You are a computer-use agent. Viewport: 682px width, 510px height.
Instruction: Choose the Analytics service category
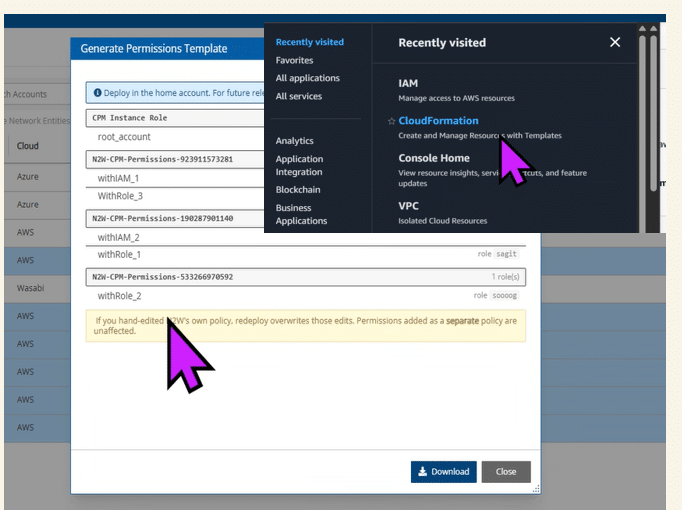(294, 141)
